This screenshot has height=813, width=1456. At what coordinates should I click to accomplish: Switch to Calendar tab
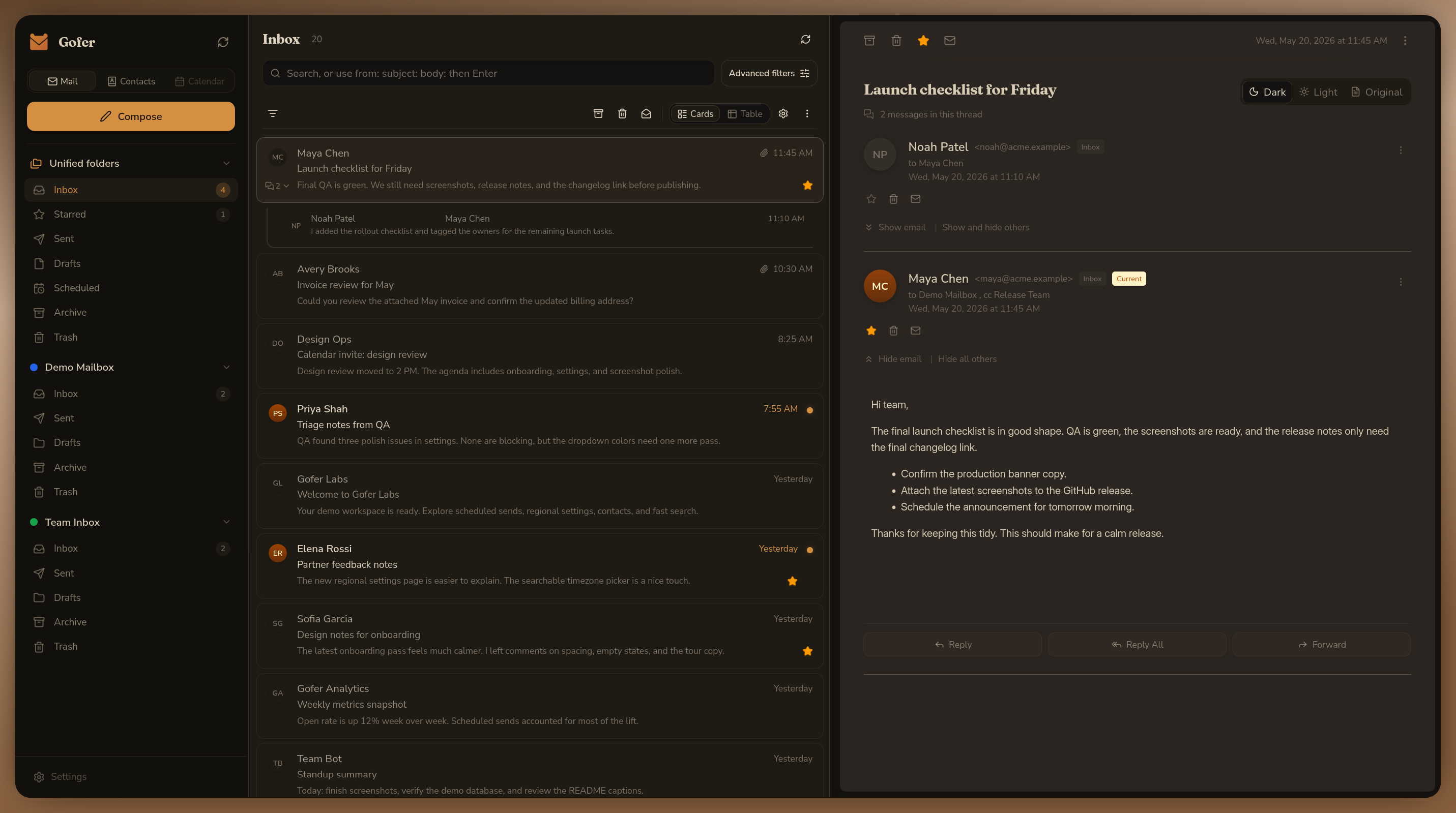click(x=199, y=81)
